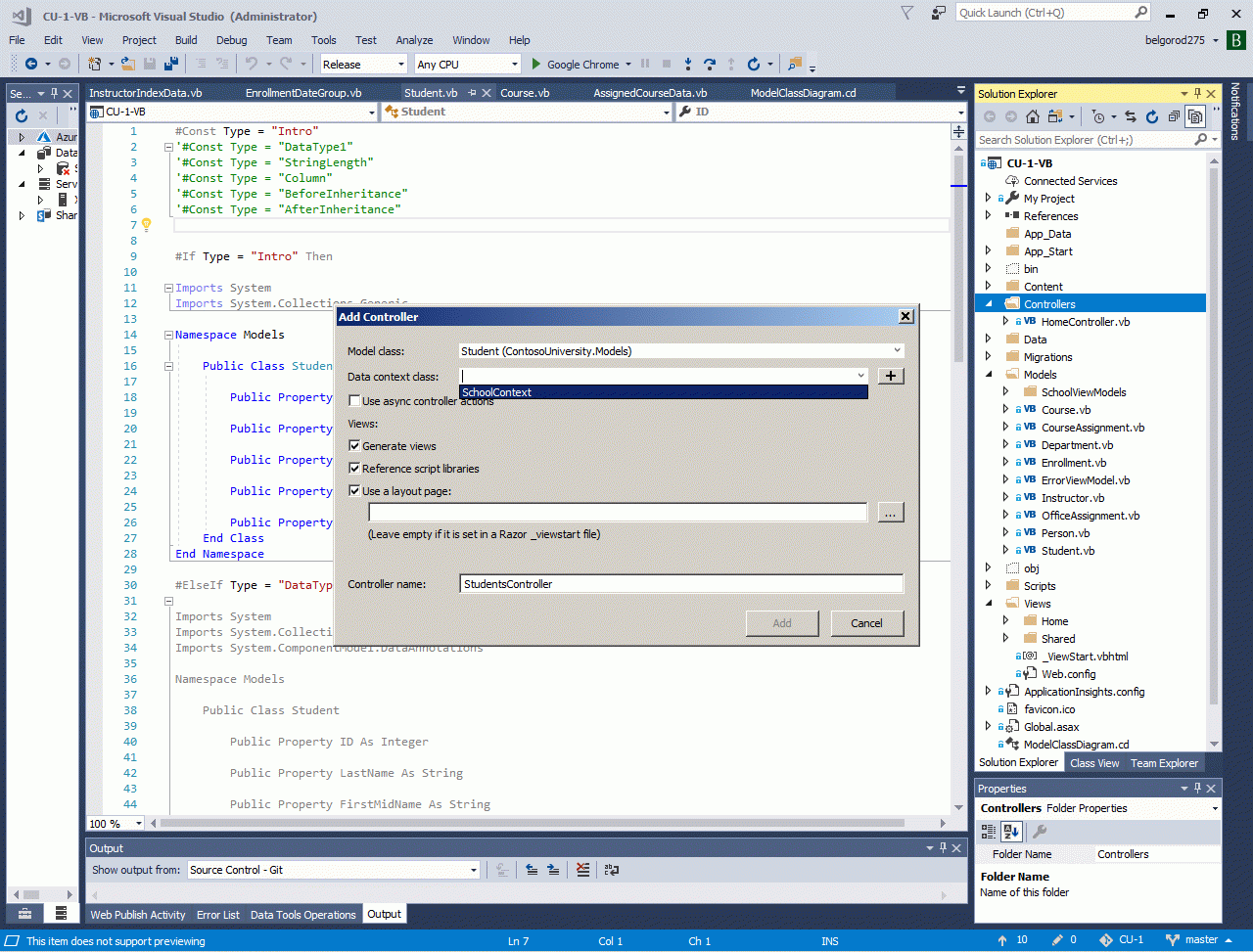This screenshot has height=952, width=1253.
Task: Collapse the Namespace Models block on line 14
Action: click(x=168, y=335)
